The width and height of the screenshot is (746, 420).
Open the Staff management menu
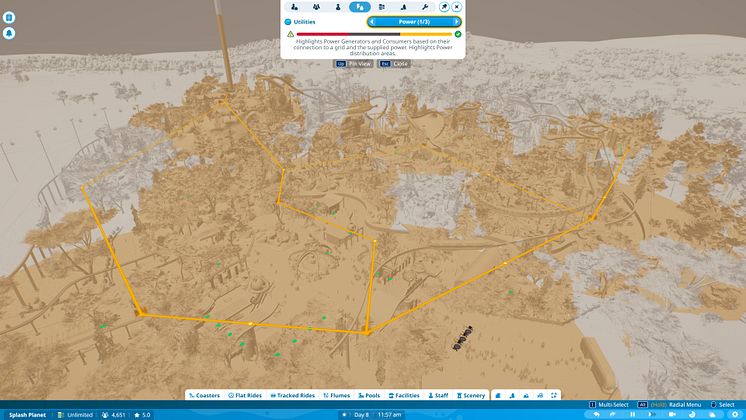pos(441,395)
